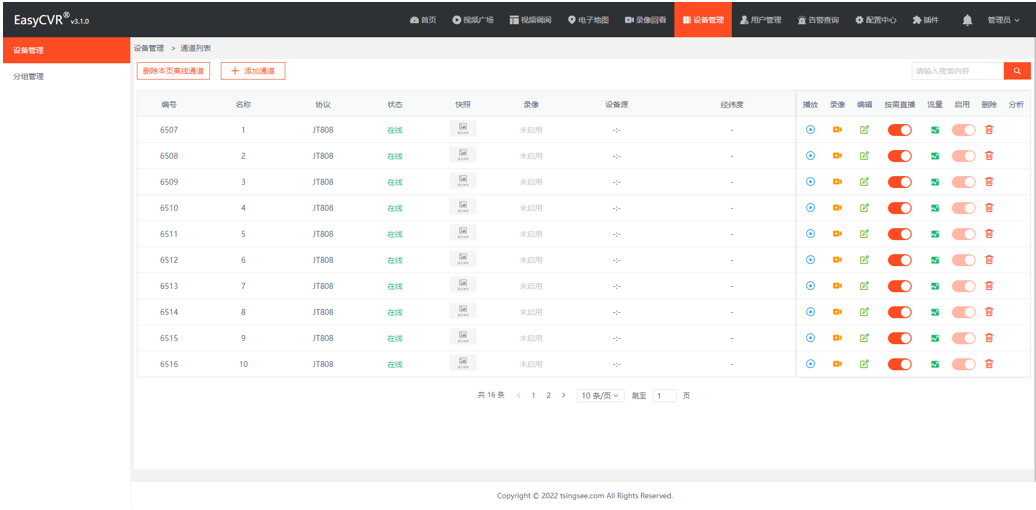Open the 10条/页 page size dropdown
The height and width of the screenshot is (510, 1036).
click(x=600, y=396)
